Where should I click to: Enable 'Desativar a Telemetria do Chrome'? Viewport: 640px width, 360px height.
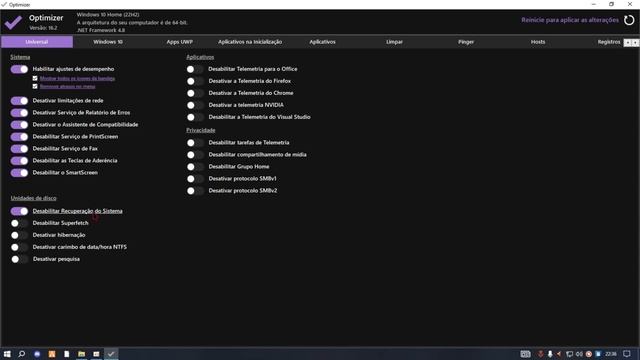[x=195, y=93]
